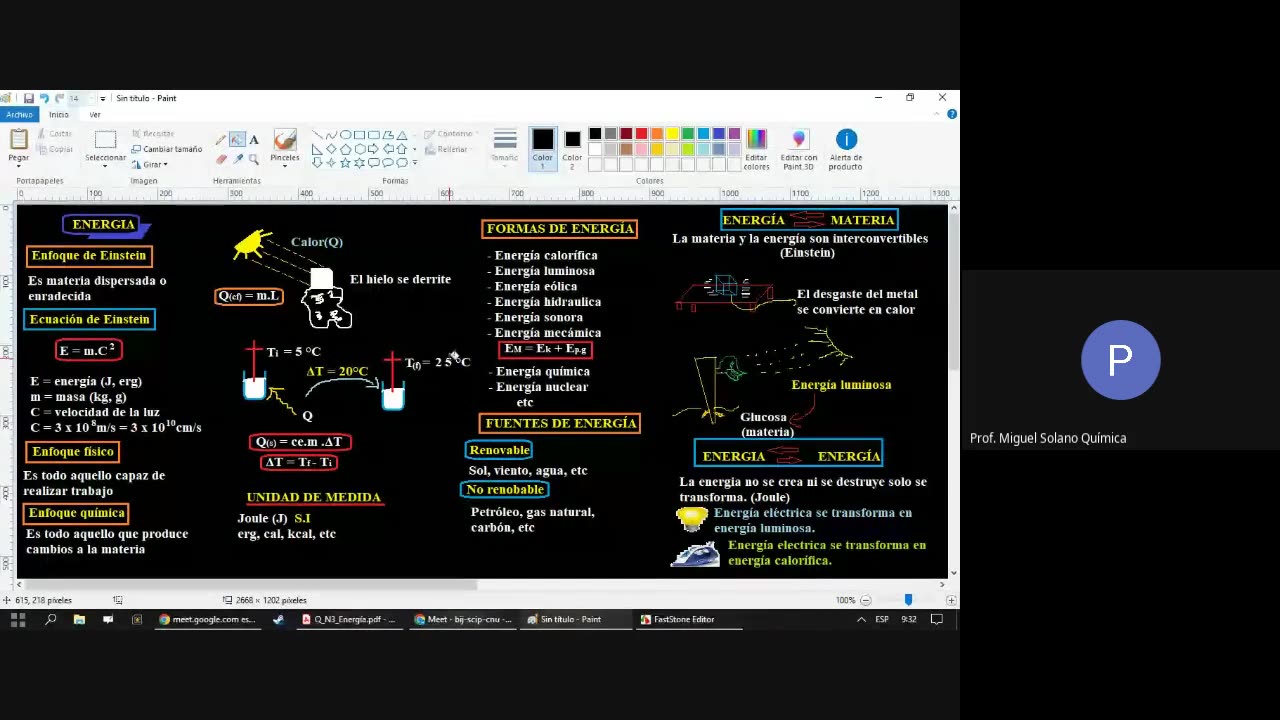
Task: Pick the red color swatch
Action: tap(641, 134)
